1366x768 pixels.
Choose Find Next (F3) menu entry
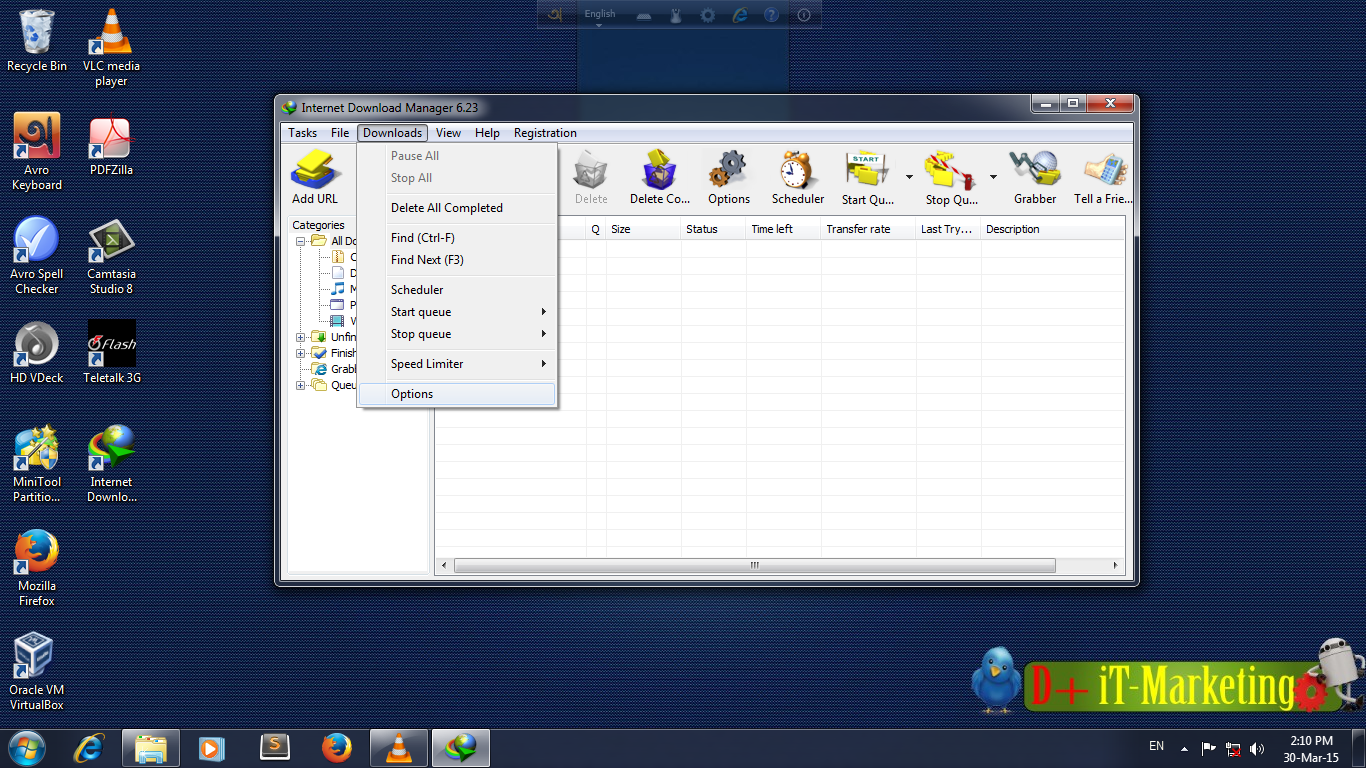(457, 260)
